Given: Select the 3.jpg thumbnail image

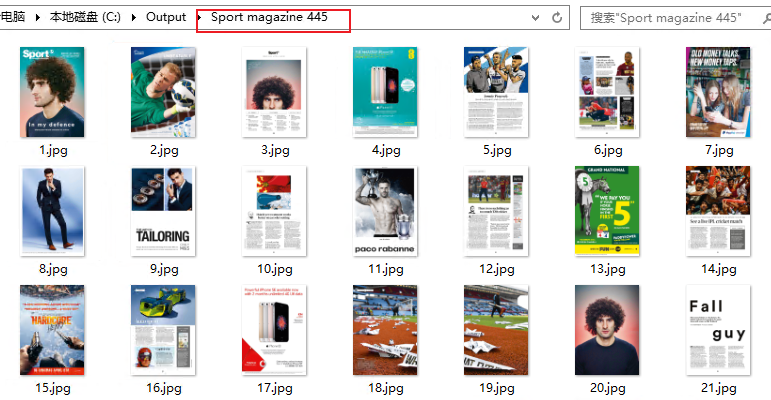Looking at the screenshot, I should click(274, 92).
